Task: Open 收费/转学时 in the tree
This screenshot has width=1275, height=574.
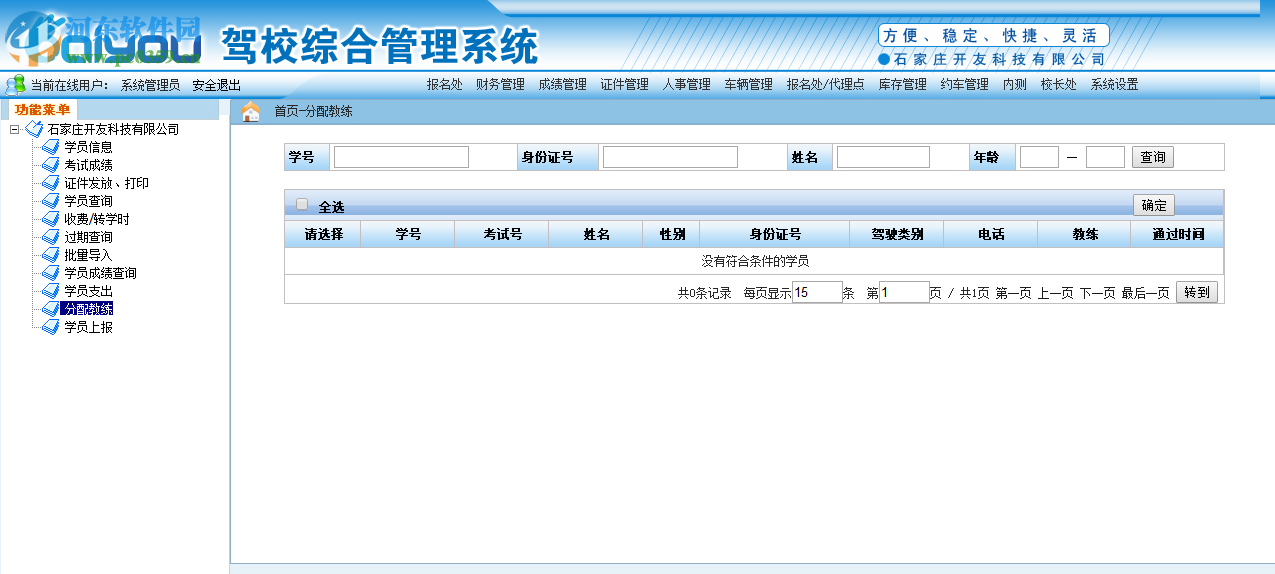Action: pos(97,219)
